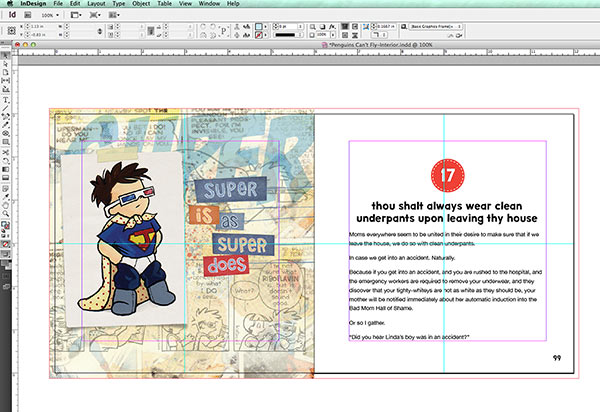Open the fill color dropdown arrow
This screenshot has height=412, width=600.
(265, 26)
